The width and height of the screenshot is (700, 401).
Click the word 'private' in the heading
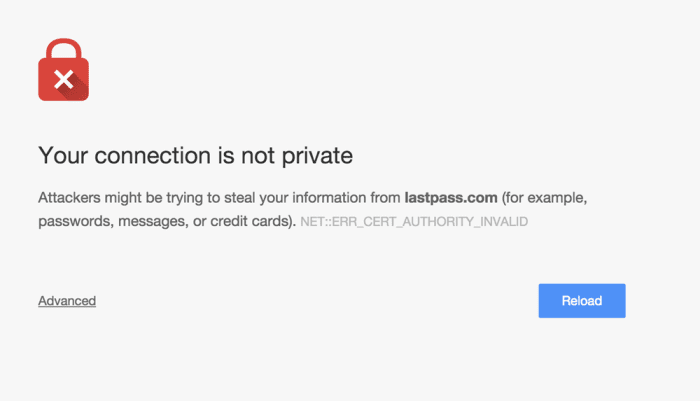317,156
